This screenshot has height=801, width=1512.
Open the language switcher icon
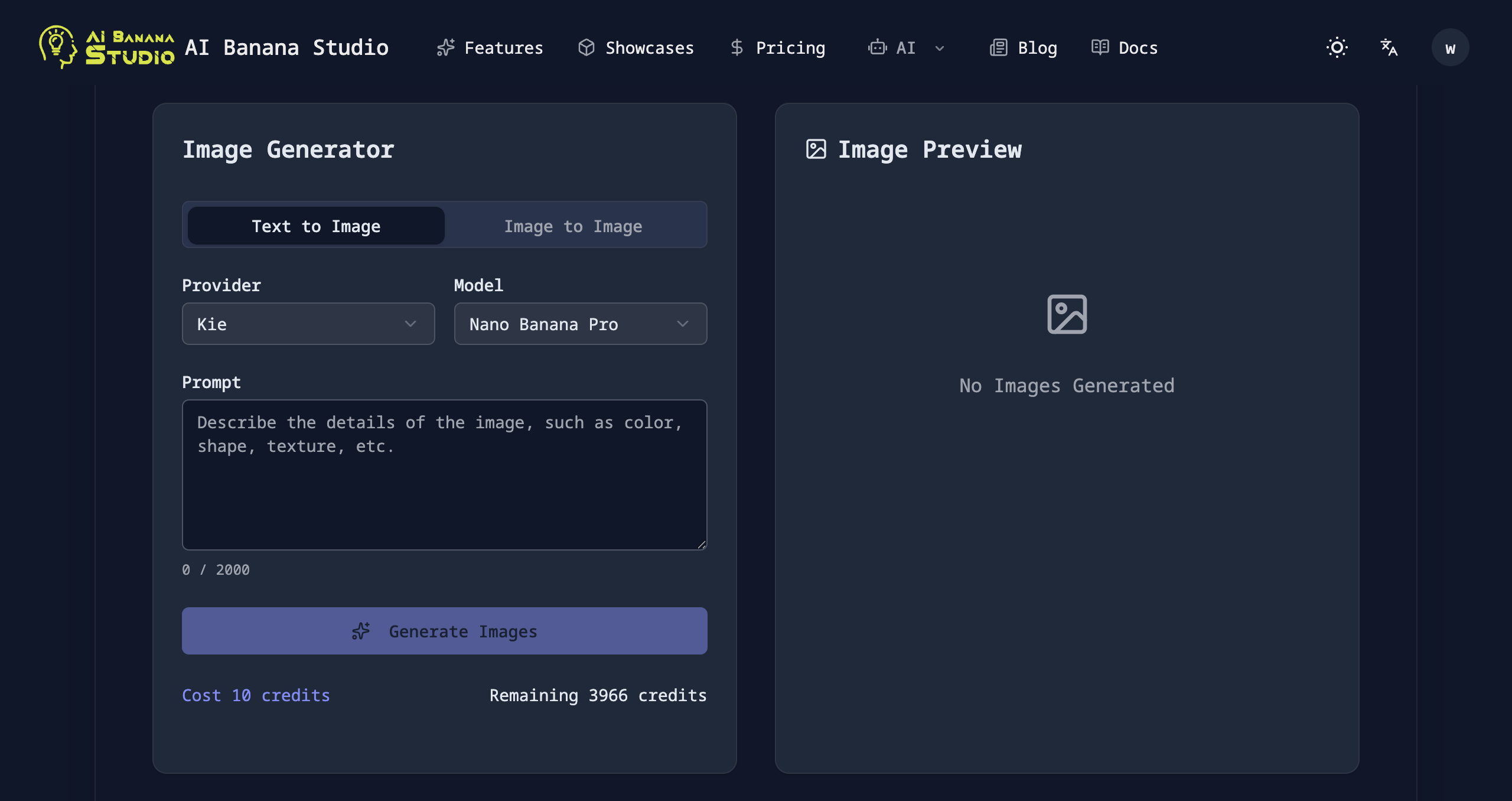[1389, 47]
